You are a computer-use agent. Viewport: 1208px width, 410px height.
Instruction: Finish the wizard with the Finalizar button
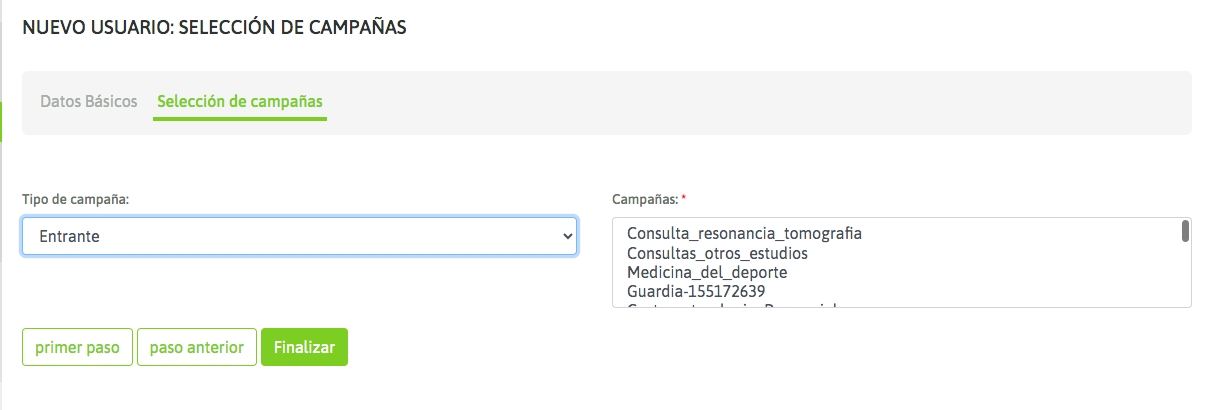click(x=304, y=347)
